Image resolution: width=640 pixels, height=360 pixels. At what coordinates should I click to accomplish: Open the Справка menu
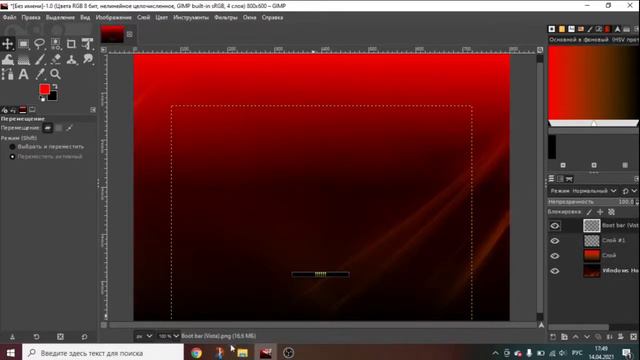[x=272, y=18]
